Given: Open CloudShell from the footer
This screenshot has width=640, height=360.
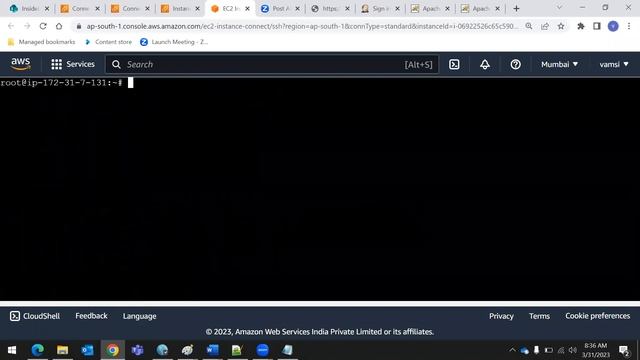Looking at the screenshot, I should (x=35, y=316).
